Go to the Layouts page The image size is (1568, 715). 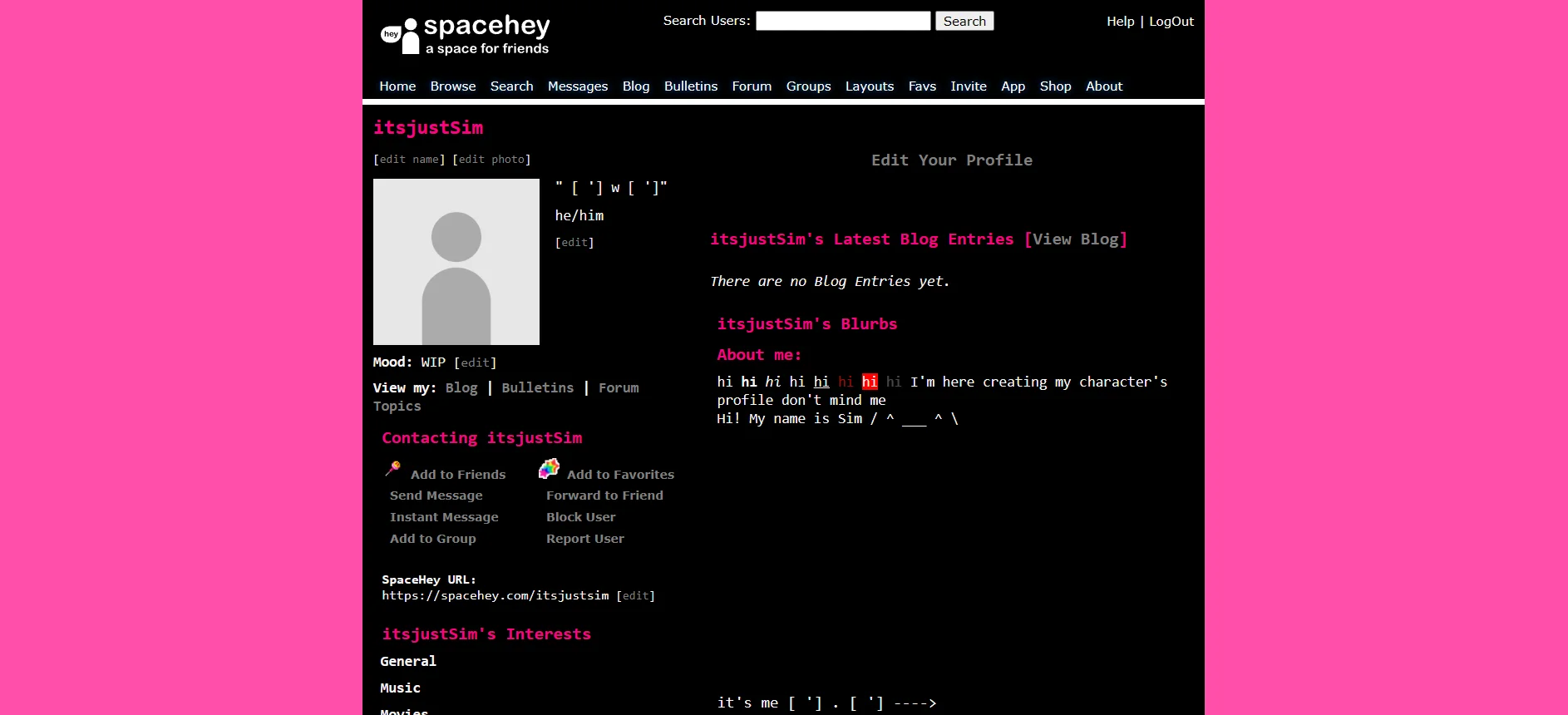coord(869,86)
